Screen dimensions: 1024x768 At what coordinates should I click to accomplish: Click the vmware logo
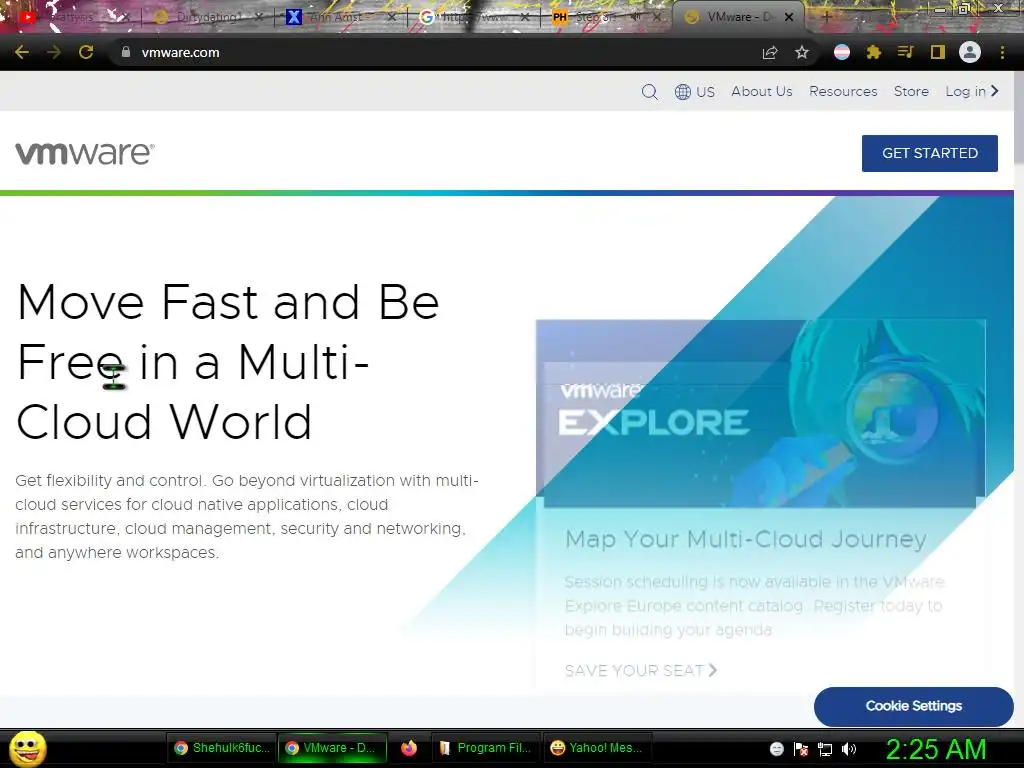pyautogui.click(x=85, y=153)
